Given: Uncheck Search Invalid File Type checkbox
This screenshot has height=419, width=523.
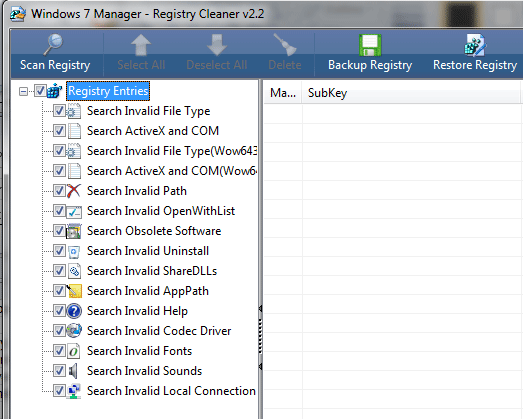Looking at the screenshot, I should pos(59,110).
